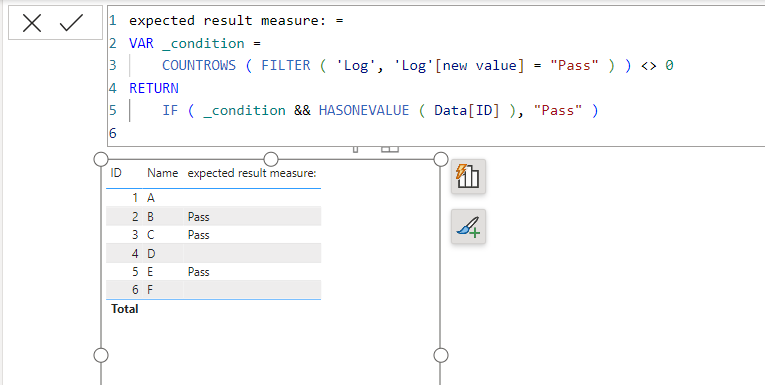
Task: Place cursor on HASONEVALUE function in formula
Action: pyautogui.click(x=363, y=110)
